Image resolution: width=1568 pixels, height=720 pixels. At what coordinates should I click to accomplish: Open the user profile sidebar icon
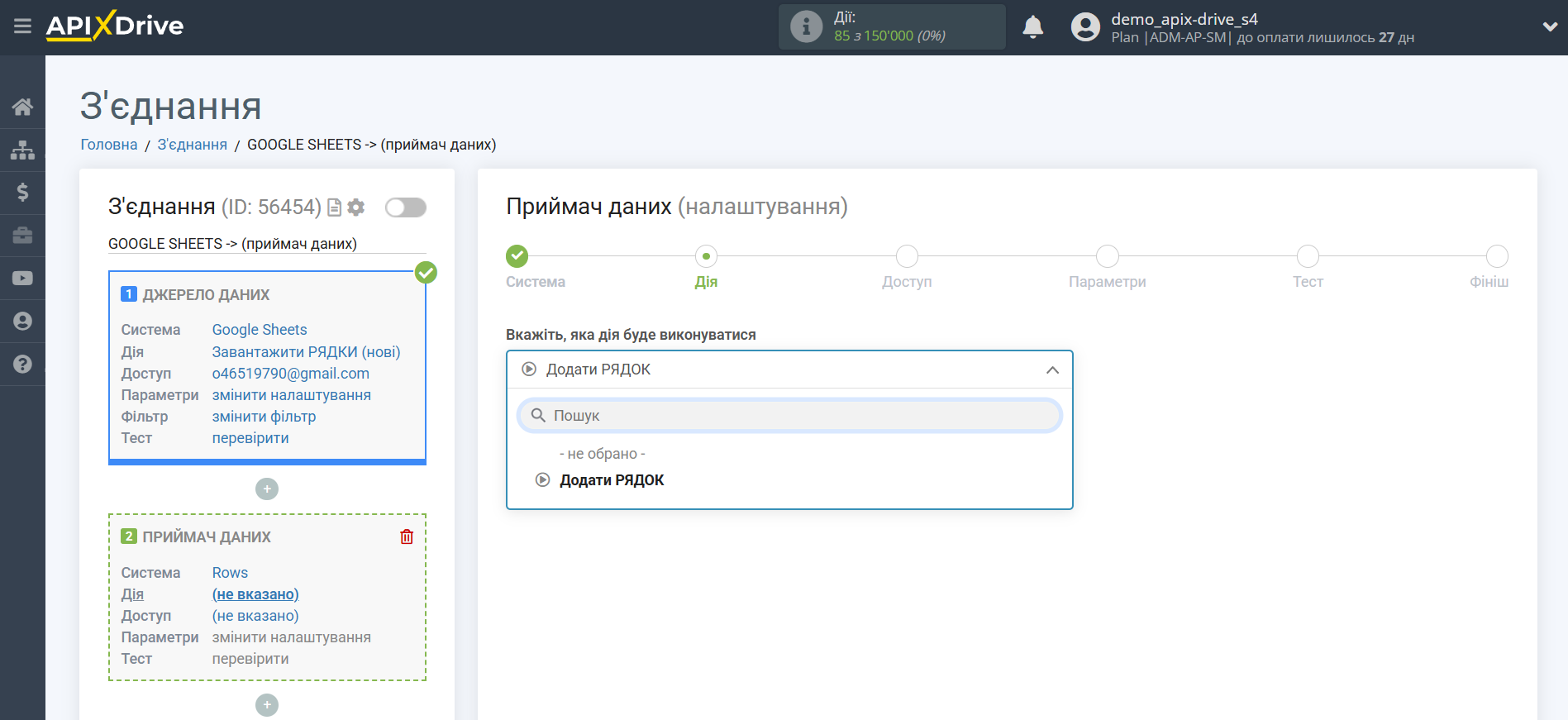pyautogui.click(x=22, y=322)
